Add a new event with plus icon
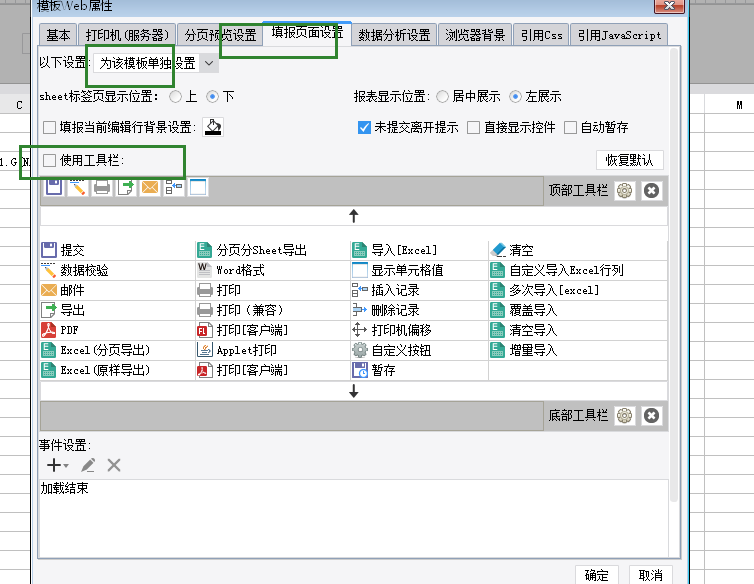Image resolution: width=754 pixels, height=584 pixels. [53, 465]
